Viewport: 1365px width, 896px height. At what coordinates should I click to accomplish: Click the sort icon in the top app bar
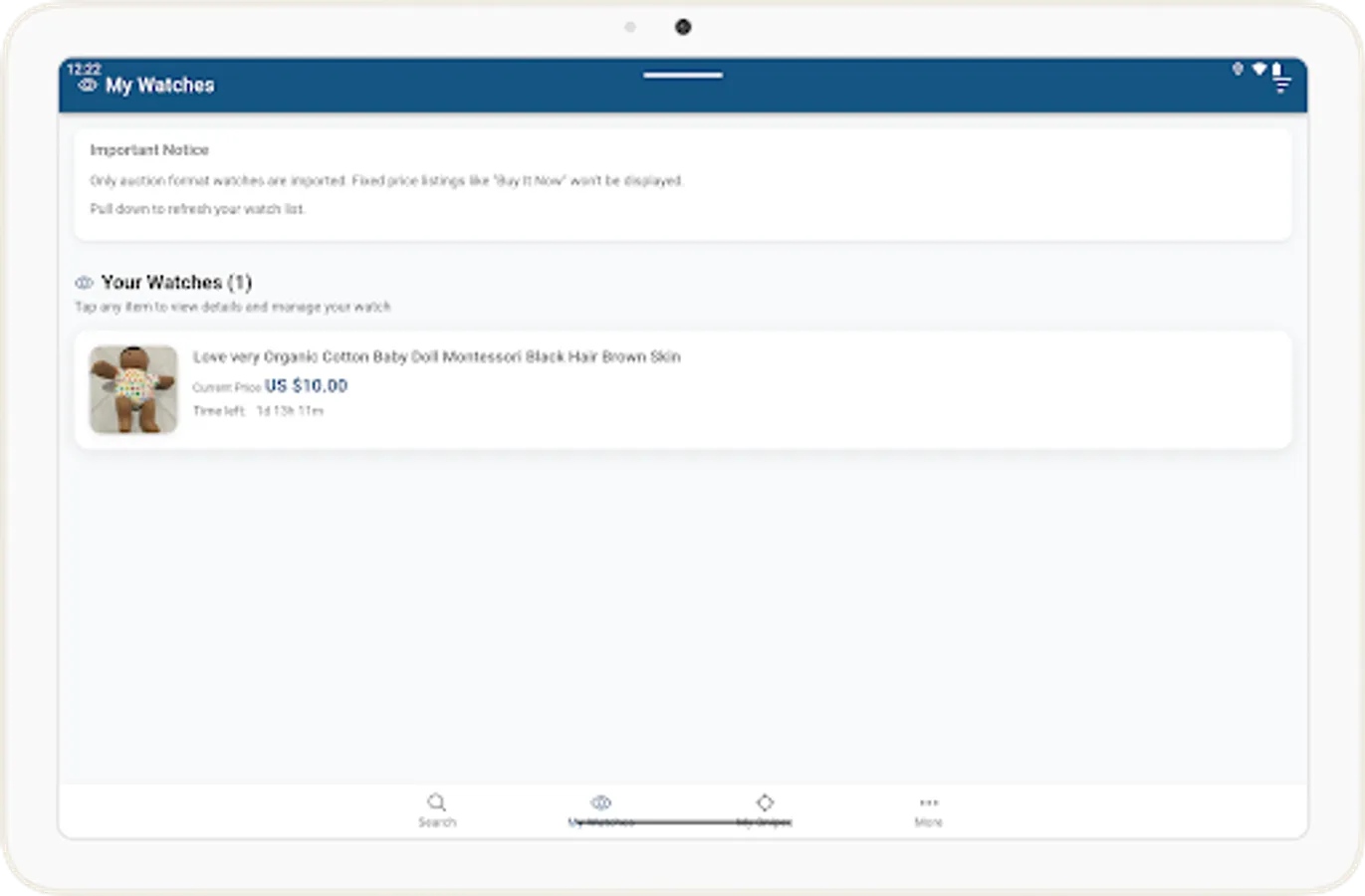pos(1281,84)
